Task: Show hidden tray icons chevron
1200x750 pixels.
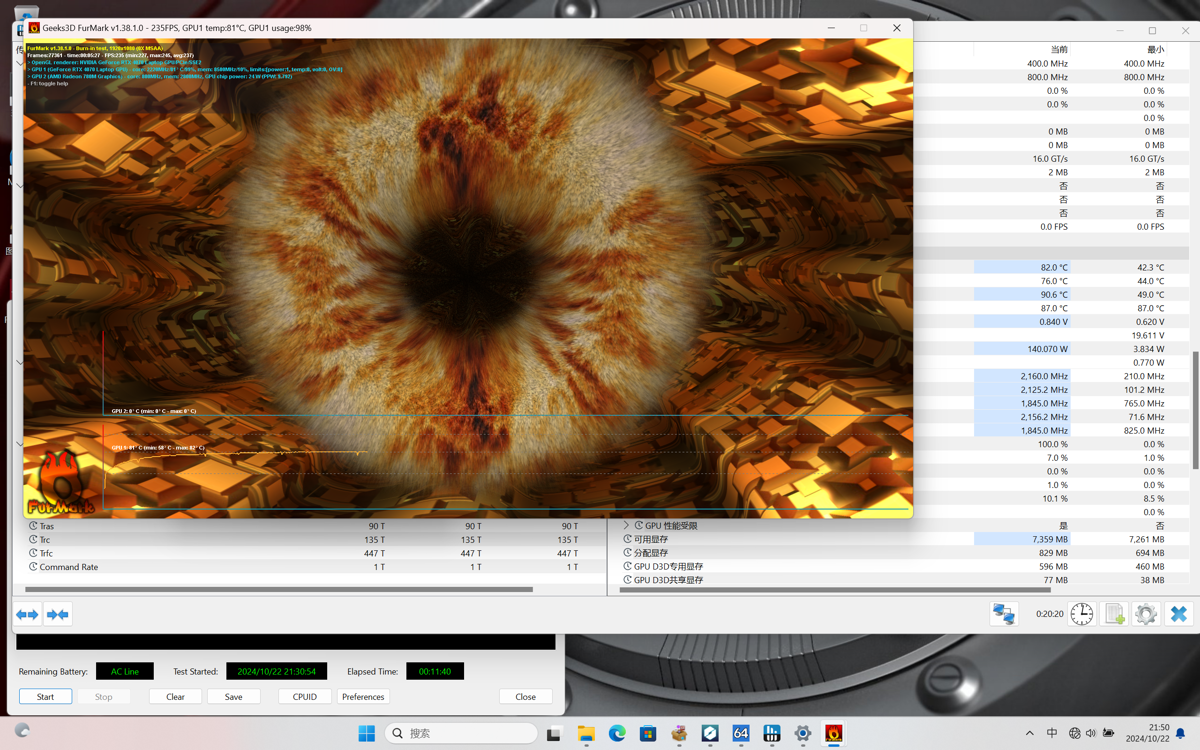Action: pos(1030,733)
